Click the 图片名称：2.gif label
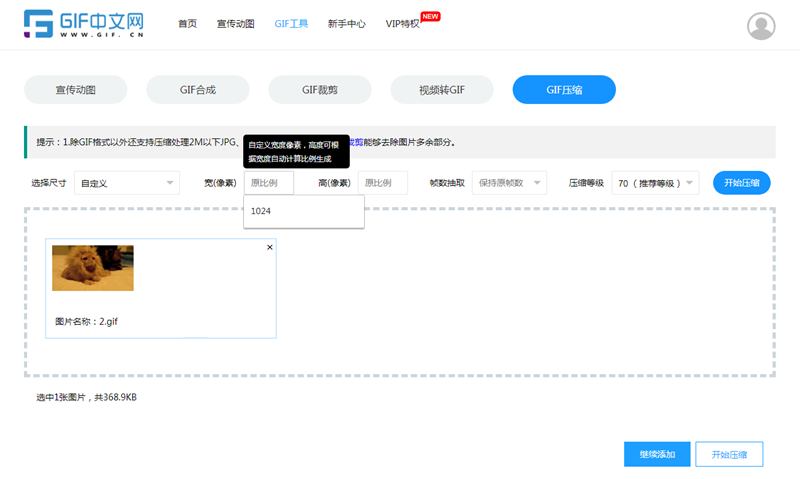The height and width of the screenshot is (479, 800). tap(86, 321)
